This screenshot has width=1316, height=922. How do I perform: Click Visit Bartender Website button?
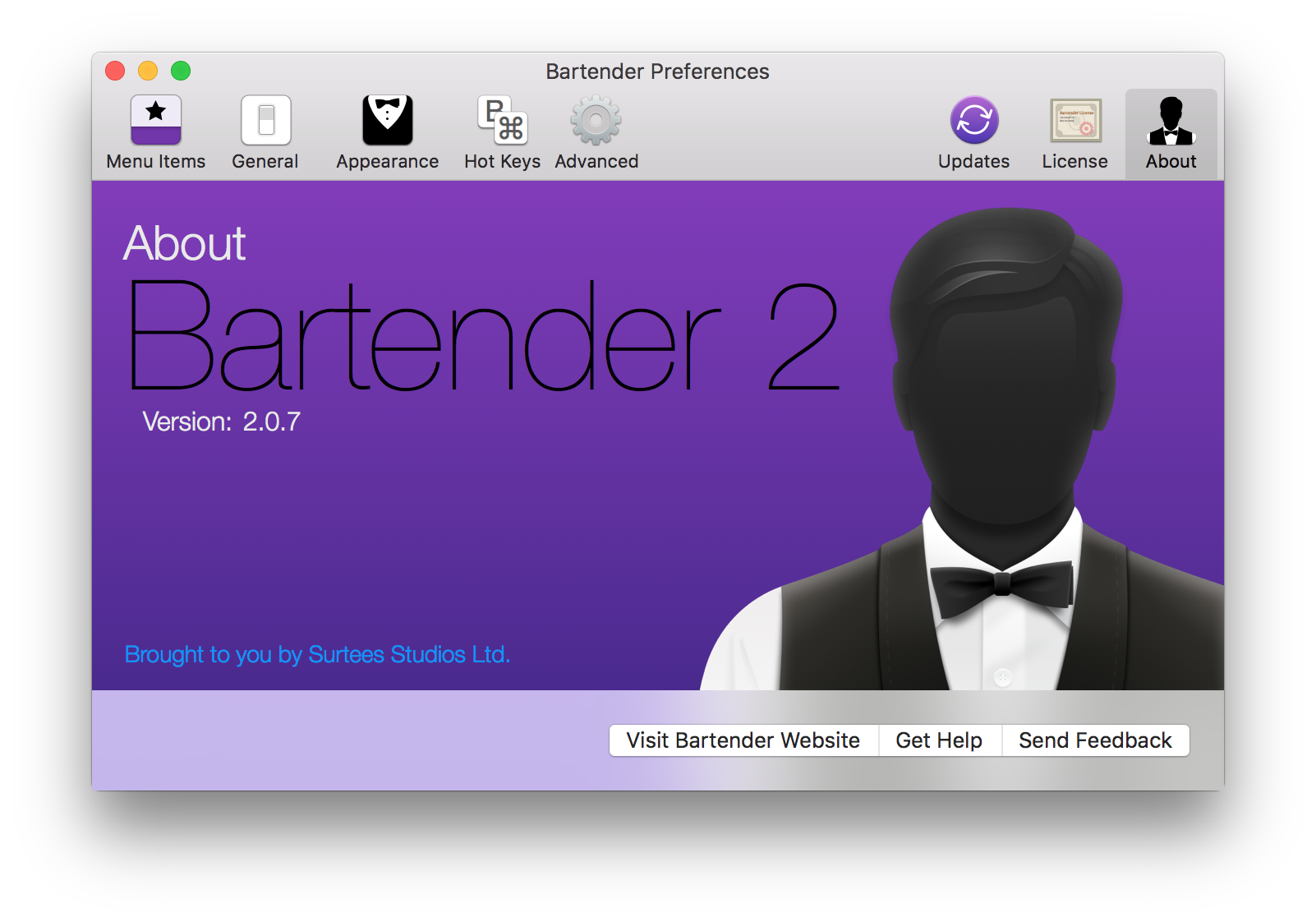[743, 740]
